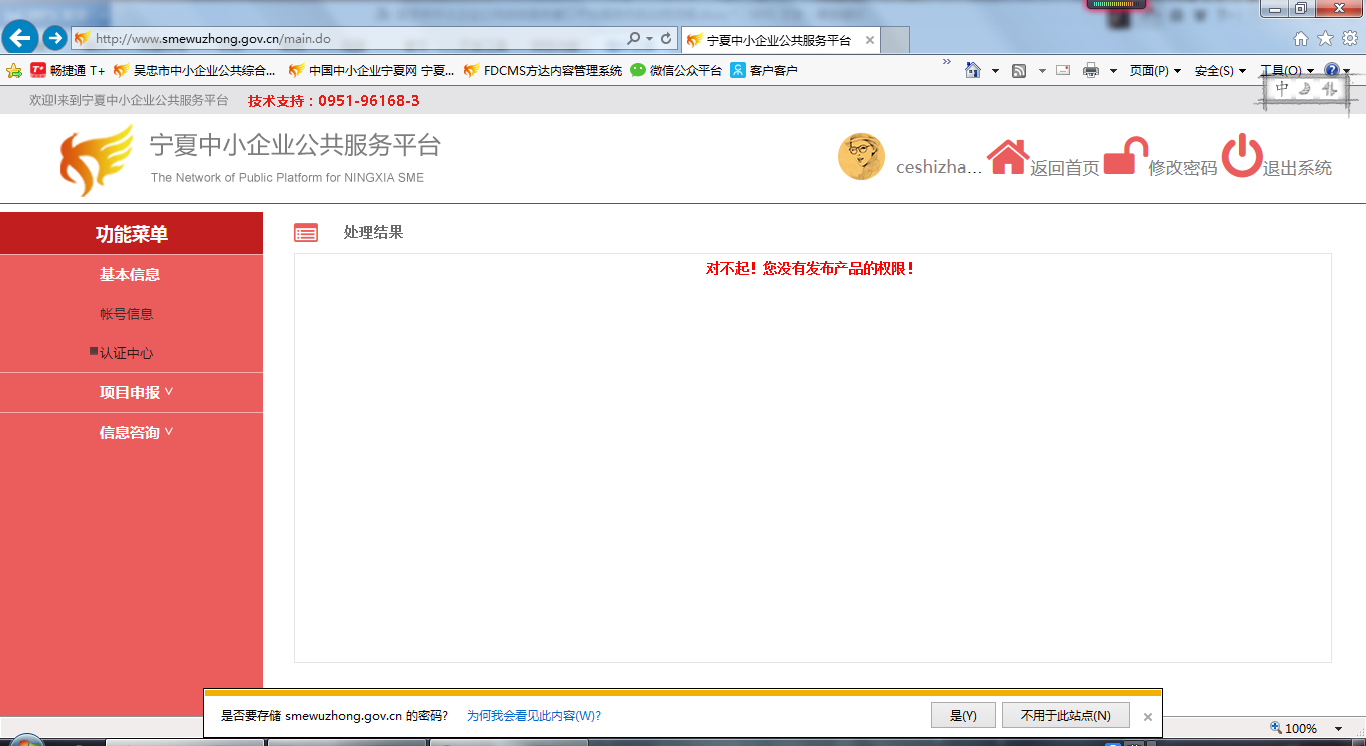
Task: Open the 微信公众平台 bookmark
Action: pyautogui.click(x=676, y=70)
